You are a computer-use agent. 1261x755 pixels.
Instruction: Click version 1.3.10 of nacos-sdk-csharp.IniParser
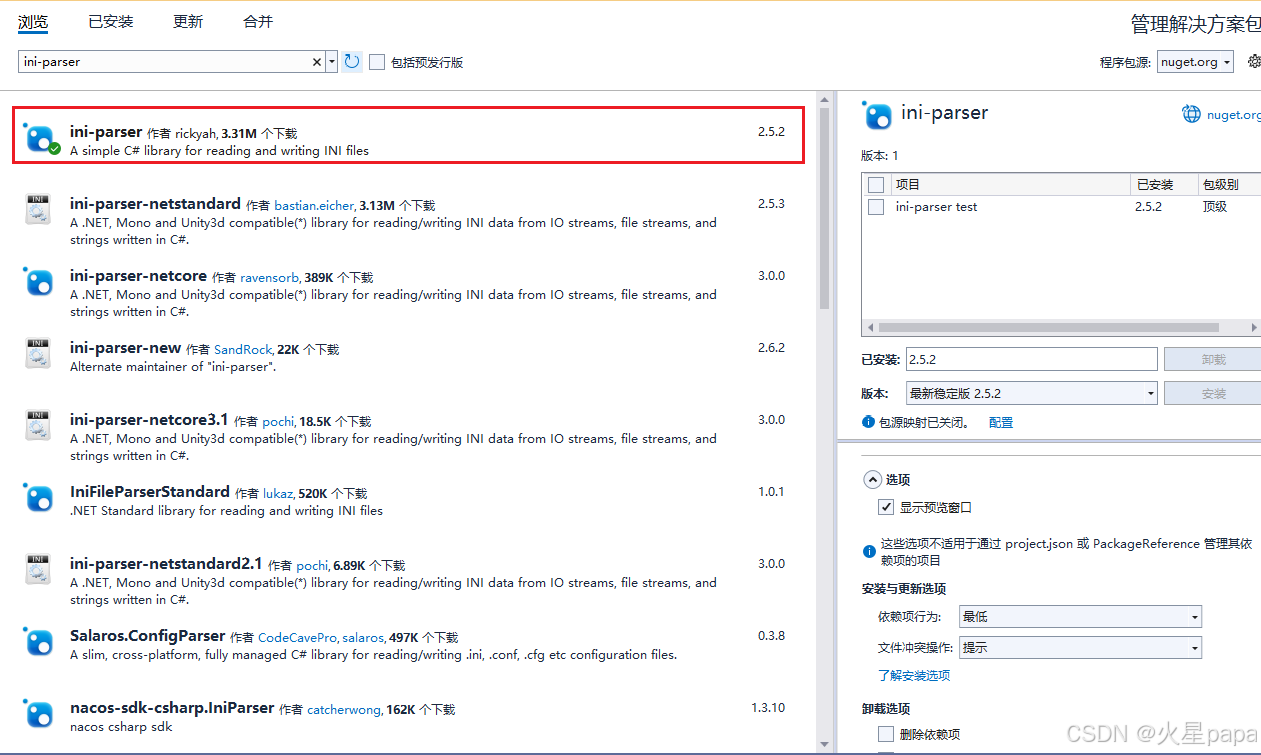768,708
